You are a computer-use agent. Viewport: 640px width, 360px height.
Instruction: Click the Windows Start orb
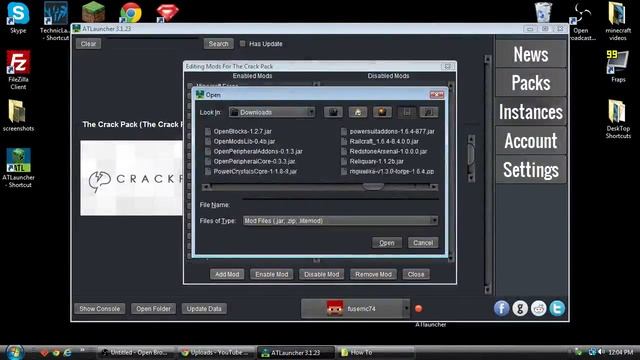(15, 352)
